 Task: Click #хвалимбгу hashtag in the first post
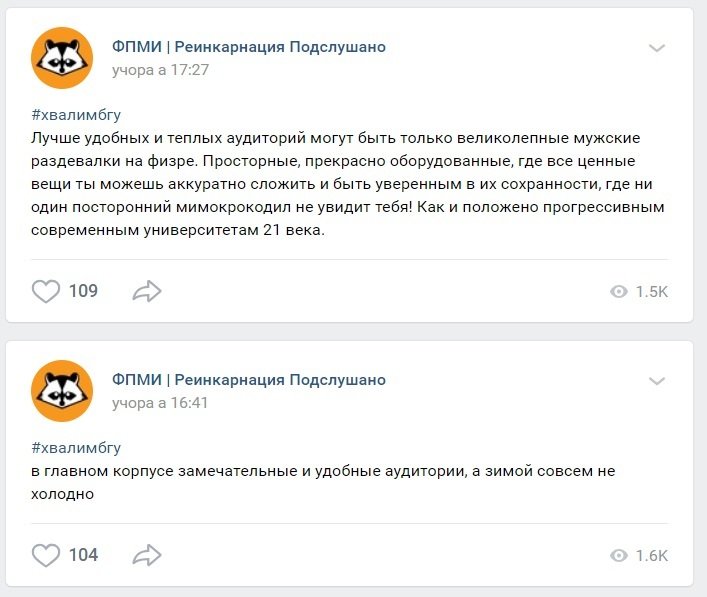(x=76, y=115)
